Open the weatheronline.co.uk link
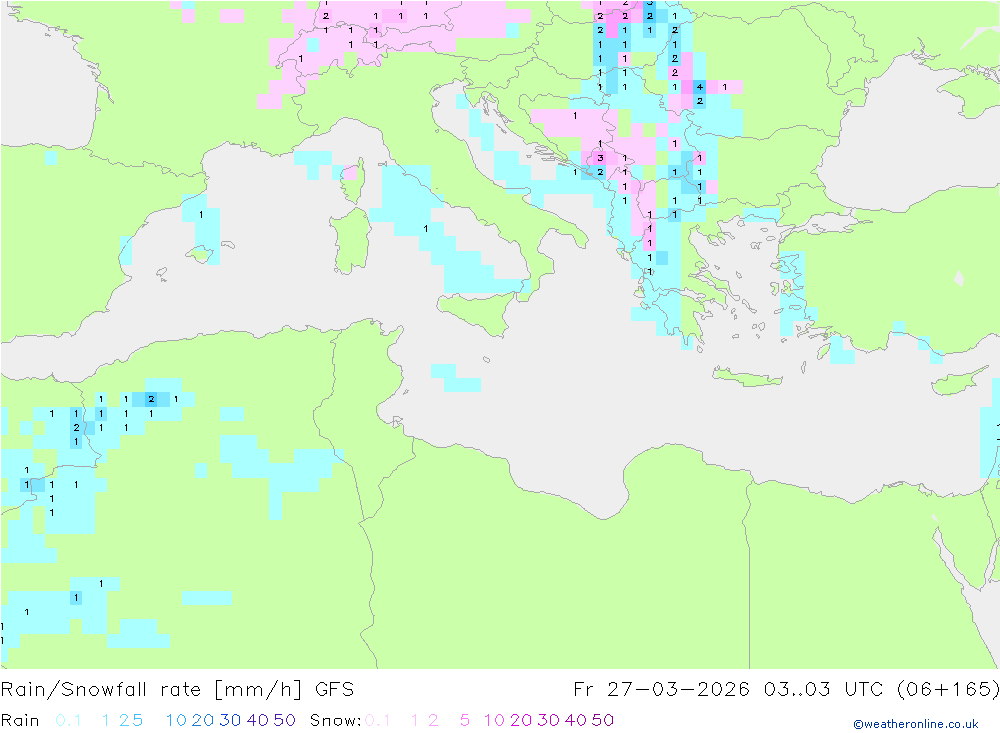Viewport: 1000px width, 733px height. (916, 724)
